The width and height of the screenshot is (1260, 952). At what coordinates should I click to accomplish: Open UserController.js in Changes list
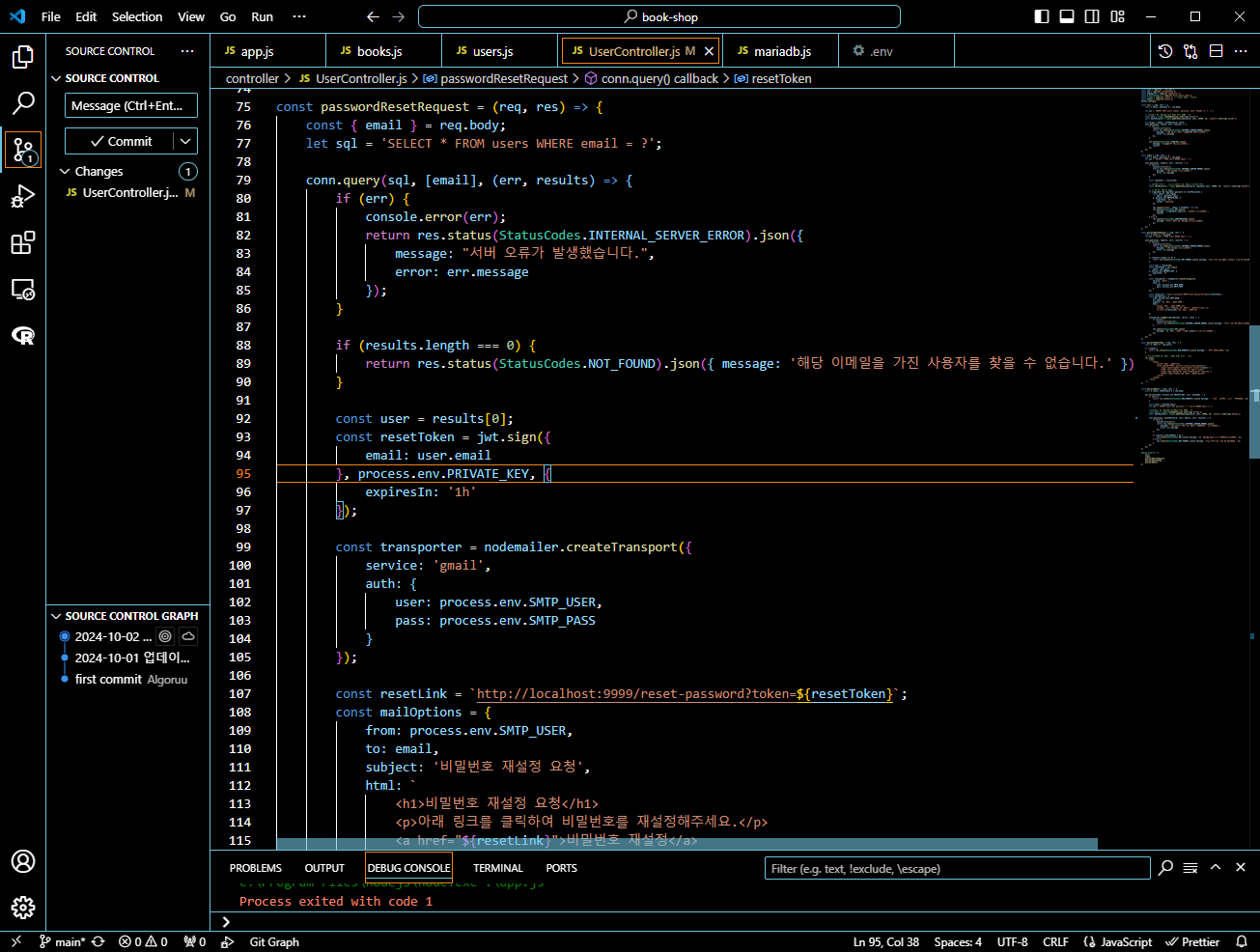(127, 192)
